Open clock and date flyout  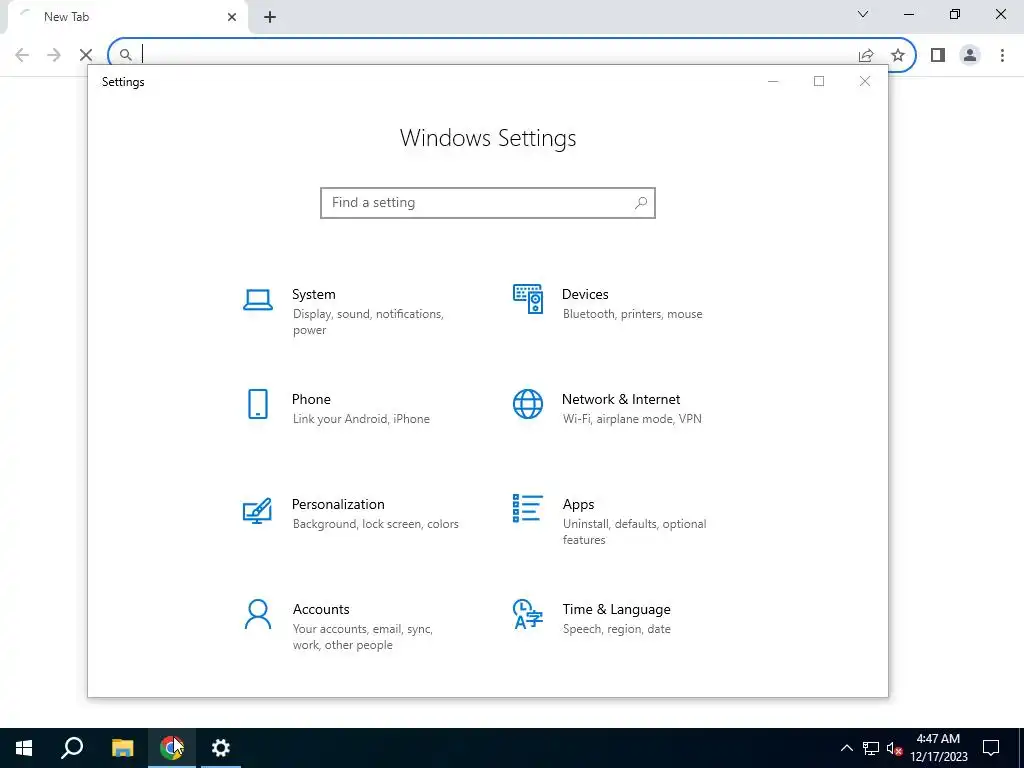(938, 748)
